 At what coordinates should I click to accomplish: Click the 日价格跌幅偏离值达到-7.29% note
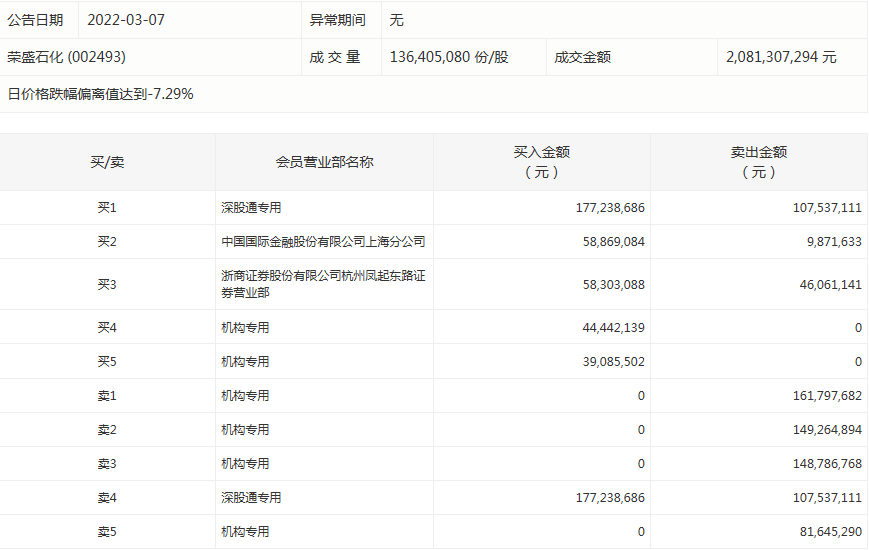point(100,94)
